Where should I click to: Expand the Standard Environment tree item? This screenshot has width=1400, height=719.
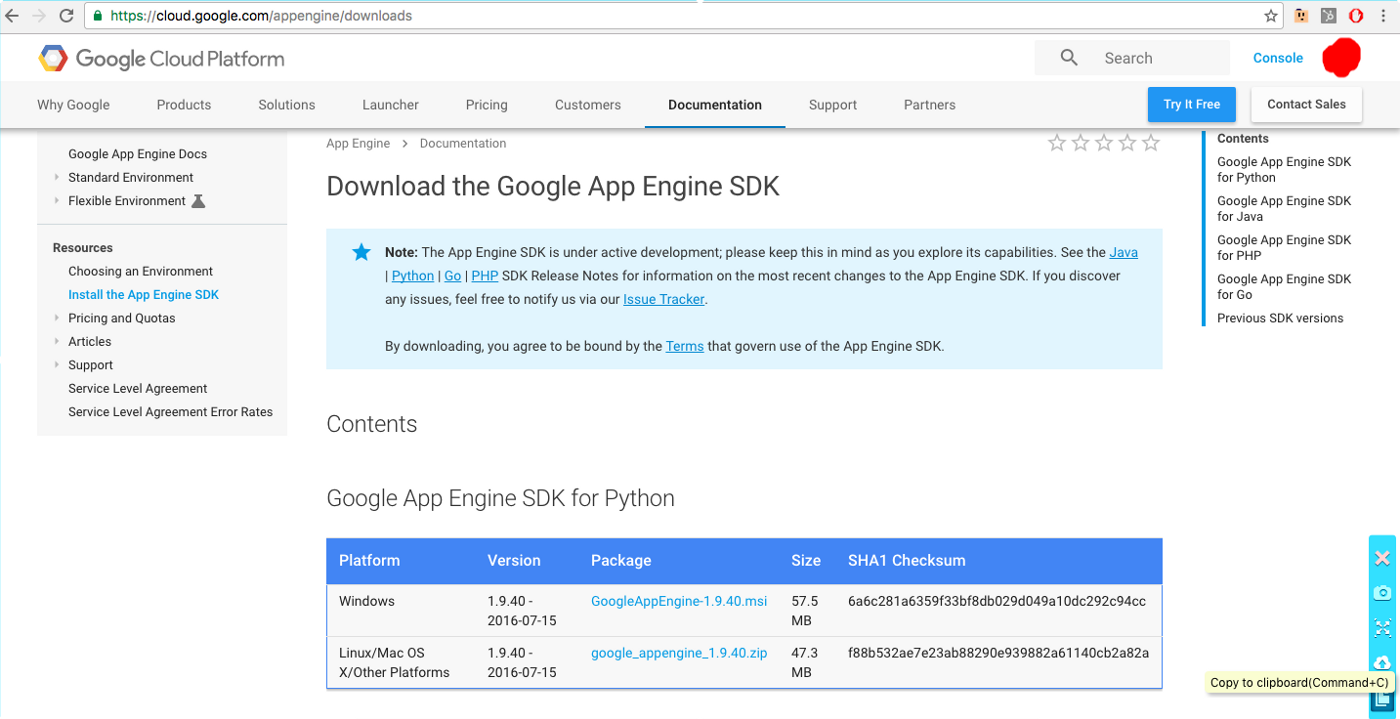[x=57, y=178]
